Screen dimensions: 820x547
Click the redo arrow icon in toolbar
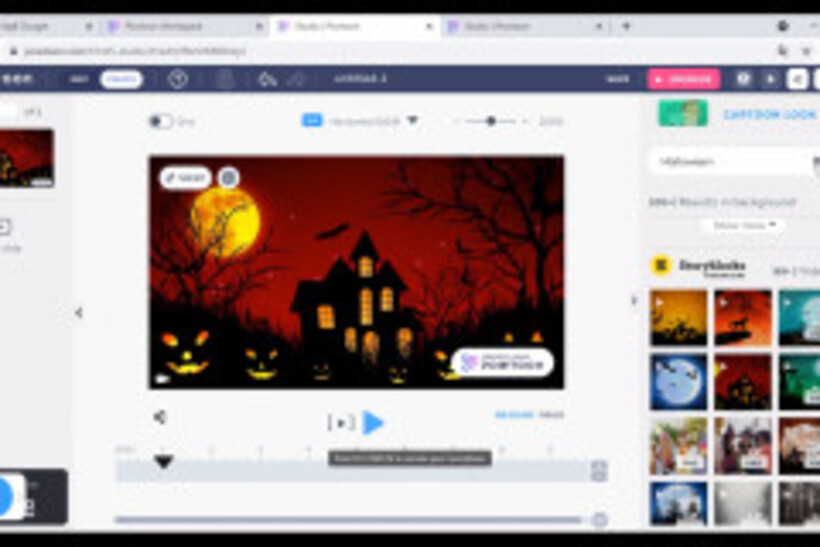(297, 79)
